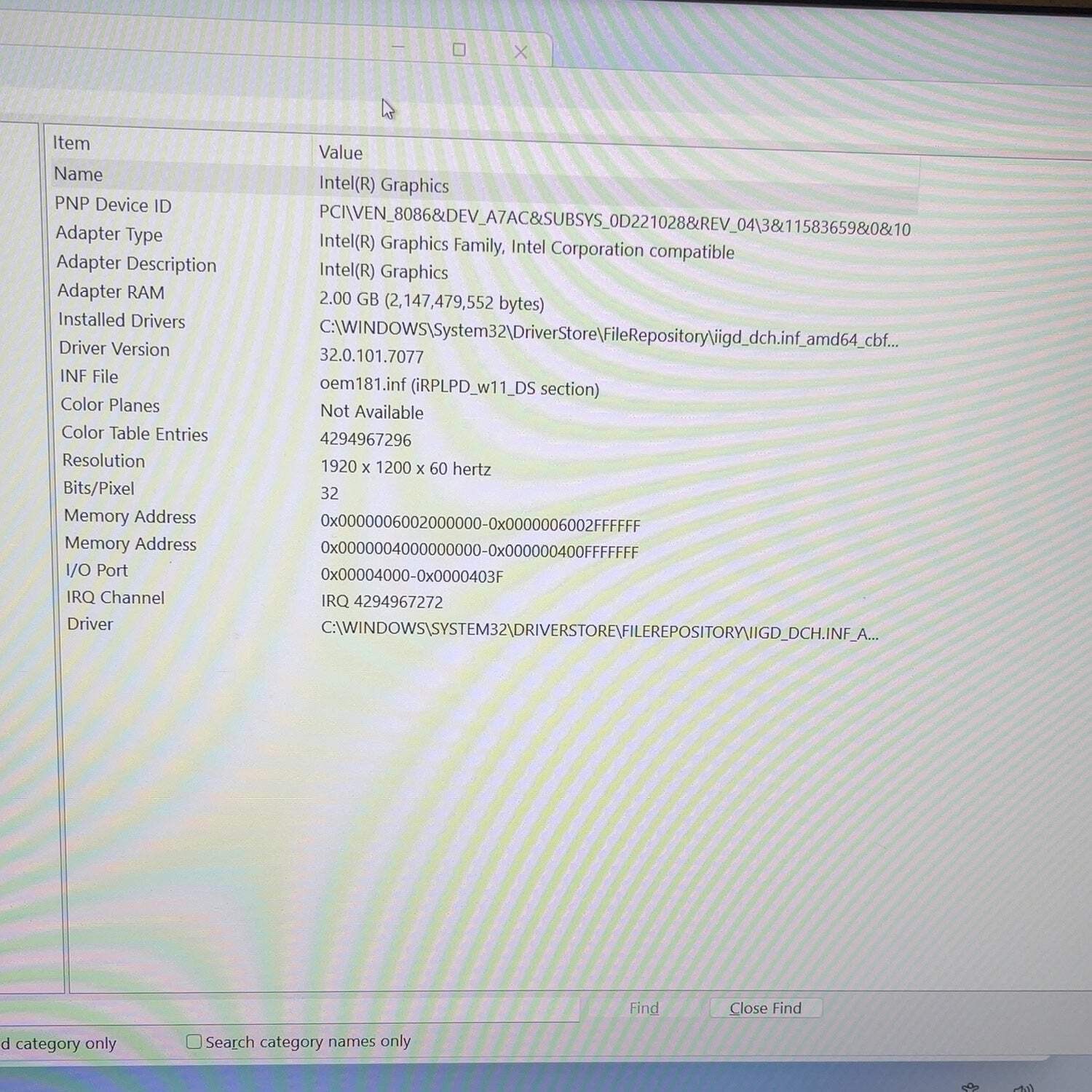This screenshot has width=1092, height=1092.
Task: Click the value 32.0.101.7077
Action: click(371, 356)
